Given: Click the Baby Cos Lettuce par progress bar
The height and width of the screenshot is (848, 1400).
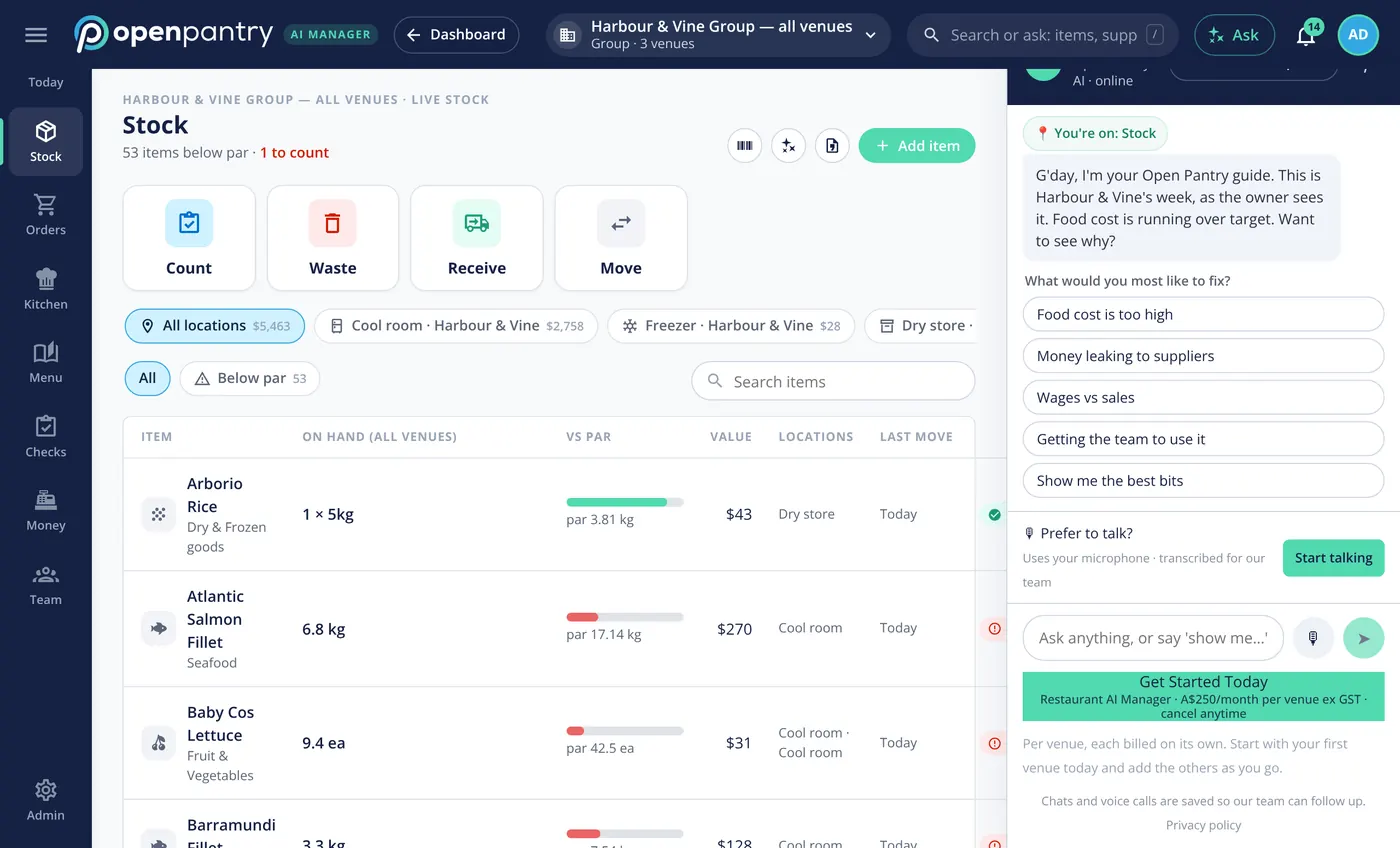Looking at the screenshot, I should [x=625, y=731].
